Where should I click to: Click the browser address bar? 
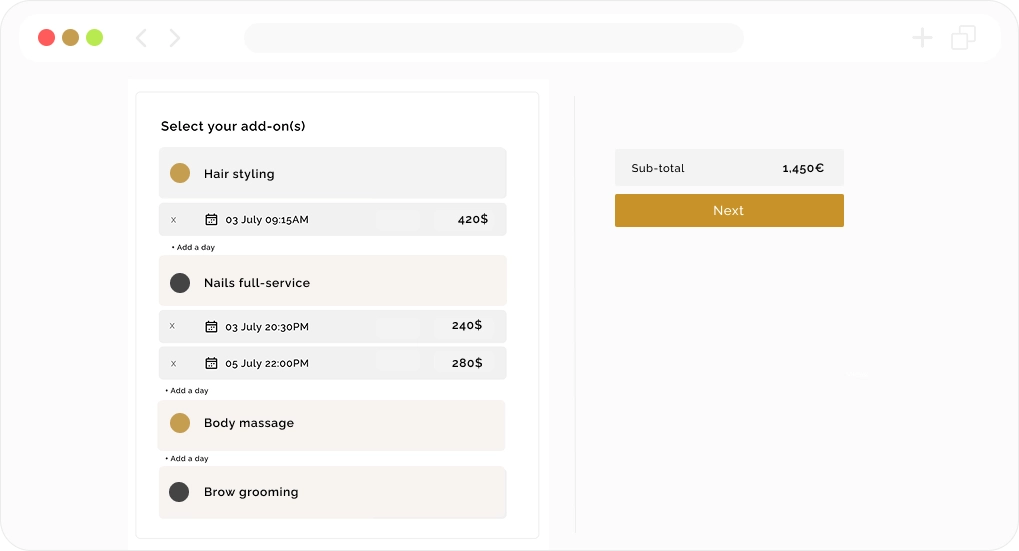point(493,38)
